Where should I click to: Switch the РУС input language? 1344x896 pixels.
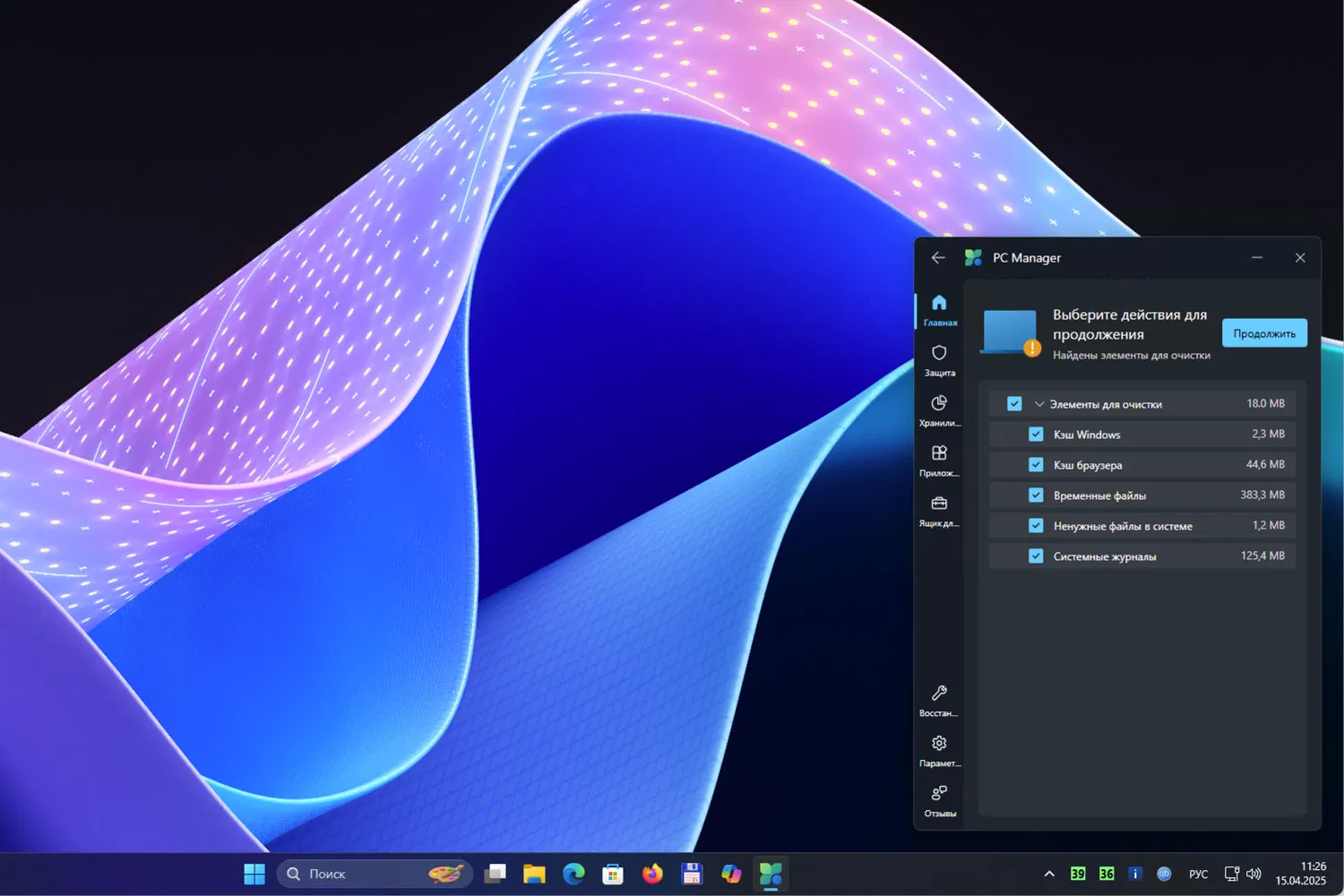[1198, 874]
